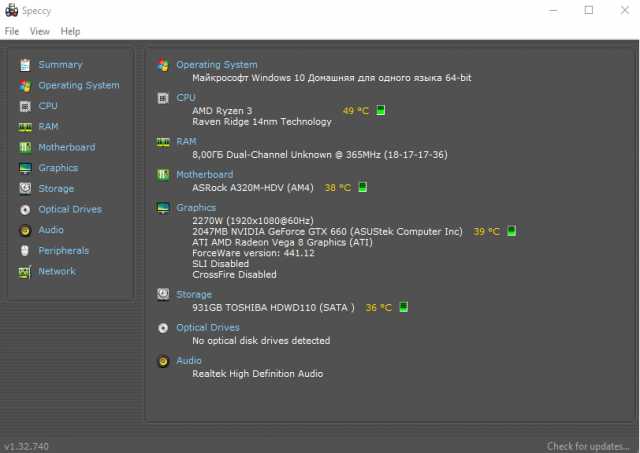
Task: Open Peripherals section from sidebar
Action: pyautogui.click(x=63, y=251)
